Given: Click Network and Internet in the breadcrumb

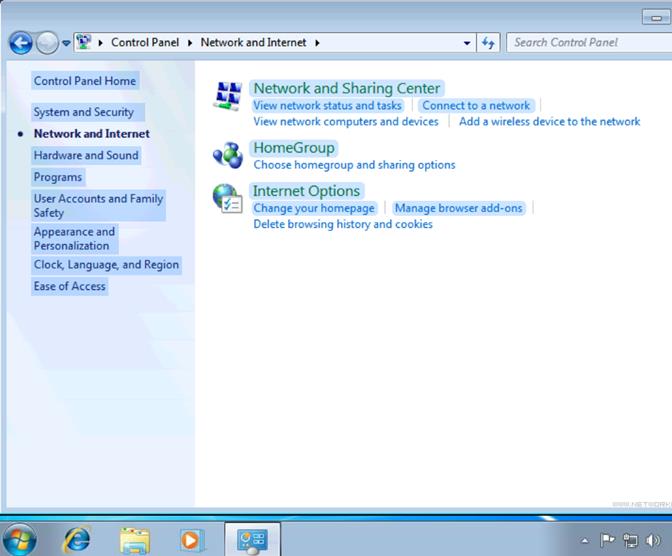Looking at the screenshot, I should pyautogui.click(x=253, y=42).
